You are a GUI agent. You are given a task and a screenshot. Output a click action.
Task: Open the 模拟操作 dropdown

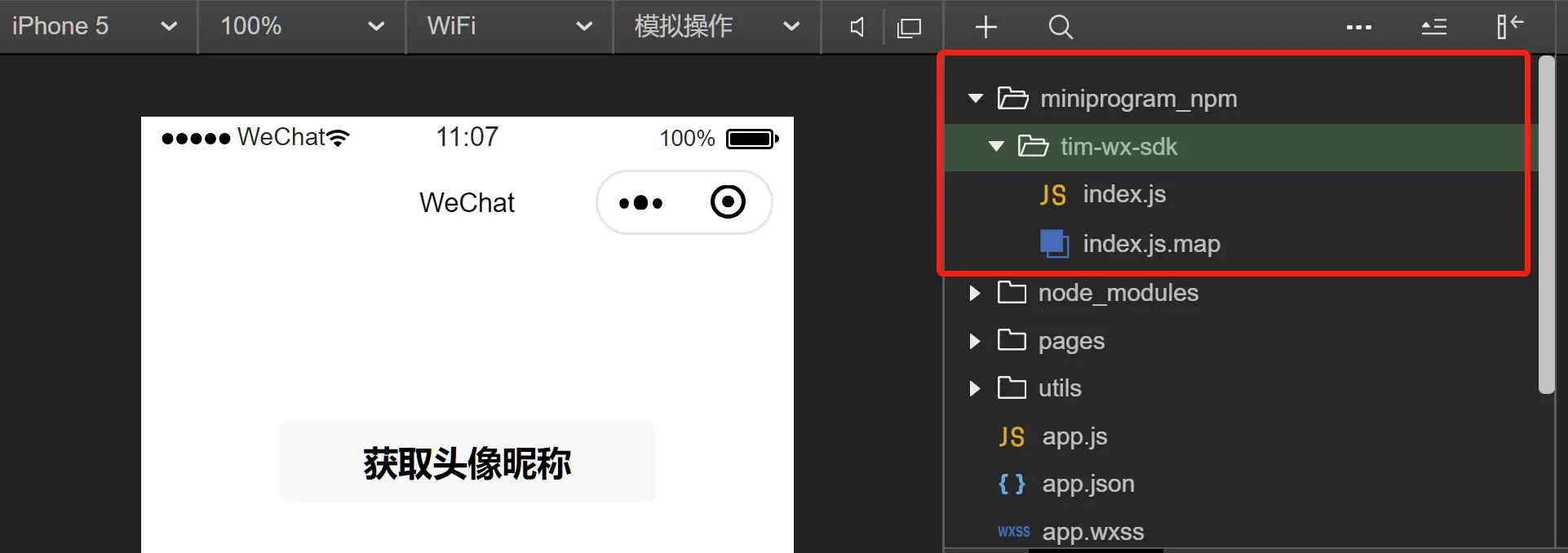click(x=717, y=26)
